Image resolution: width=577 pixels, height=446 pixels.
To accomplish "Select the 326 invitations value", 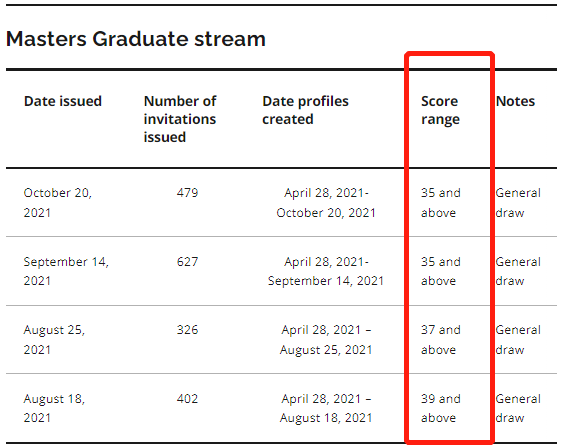I will (187, 330).
